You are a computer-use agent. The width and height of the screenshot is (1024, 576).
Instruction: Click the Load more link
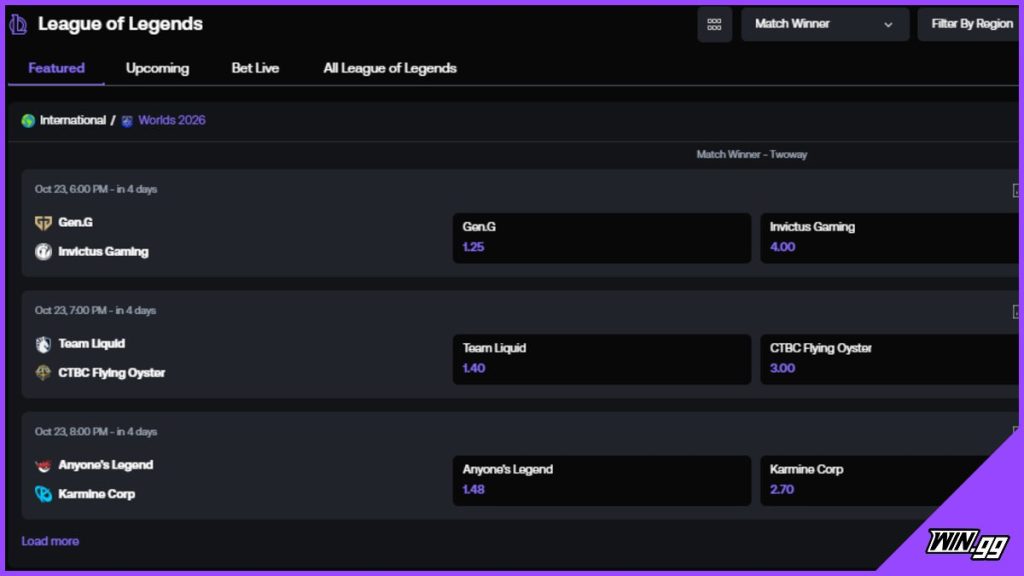pos(50,541)
